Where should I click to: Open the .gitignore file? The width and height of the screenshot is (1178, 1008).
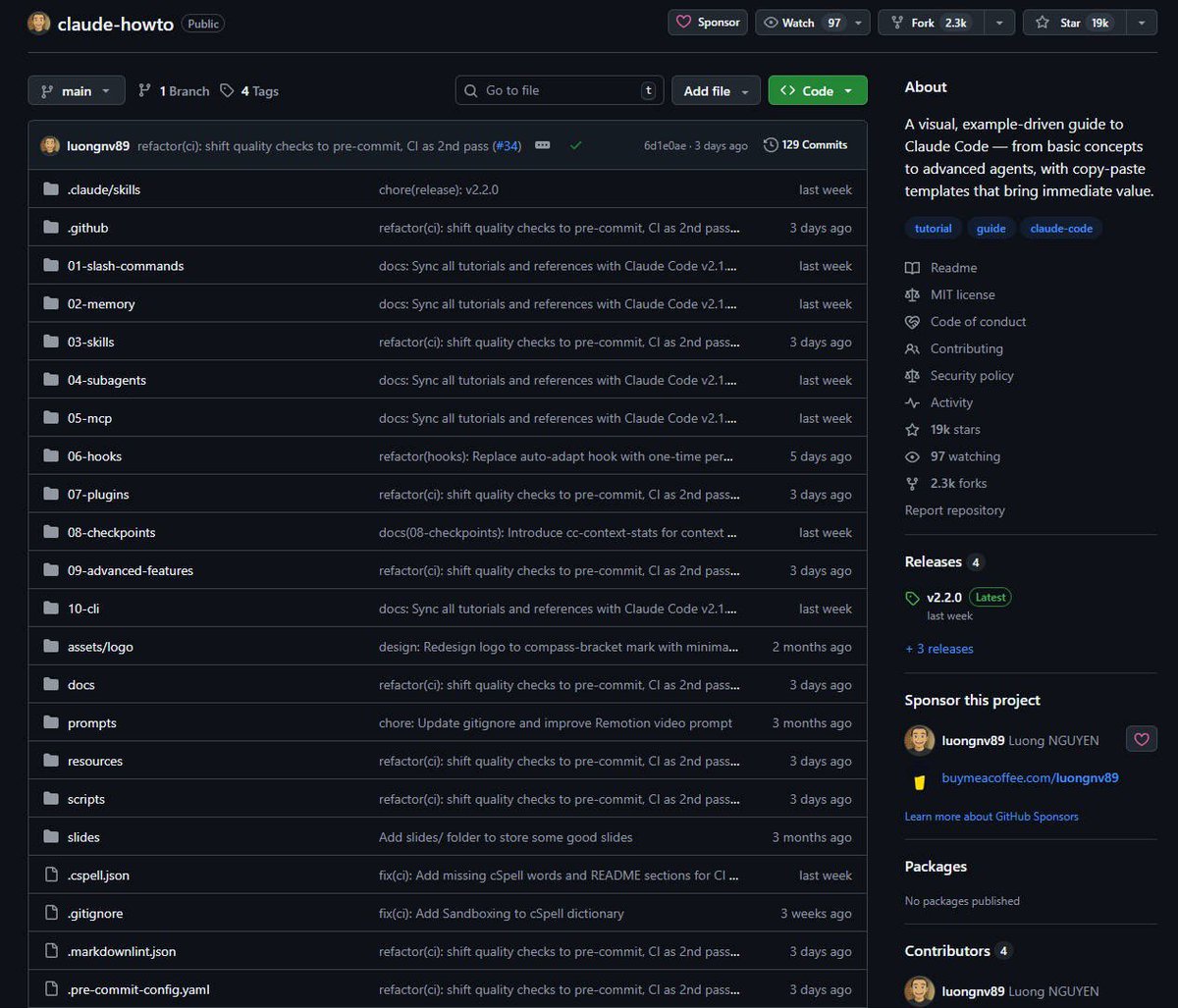[x=95, y=914]
